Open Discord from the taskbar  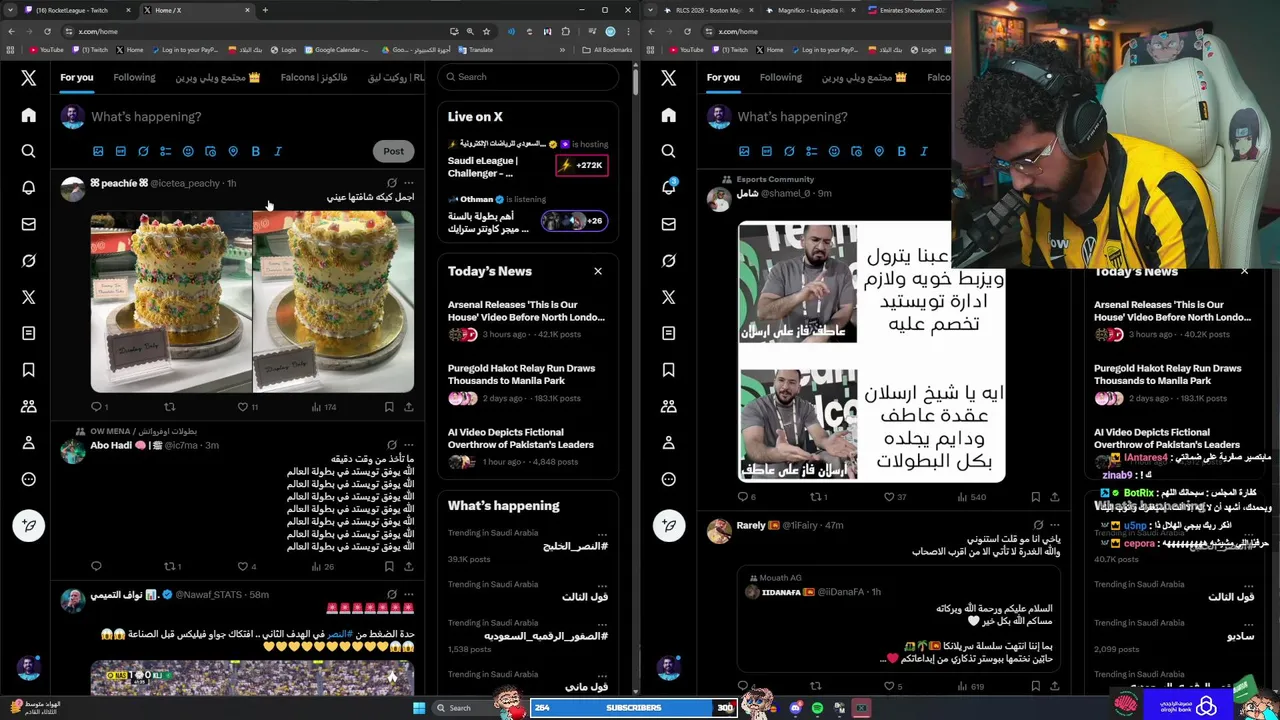tap(795, 708)
